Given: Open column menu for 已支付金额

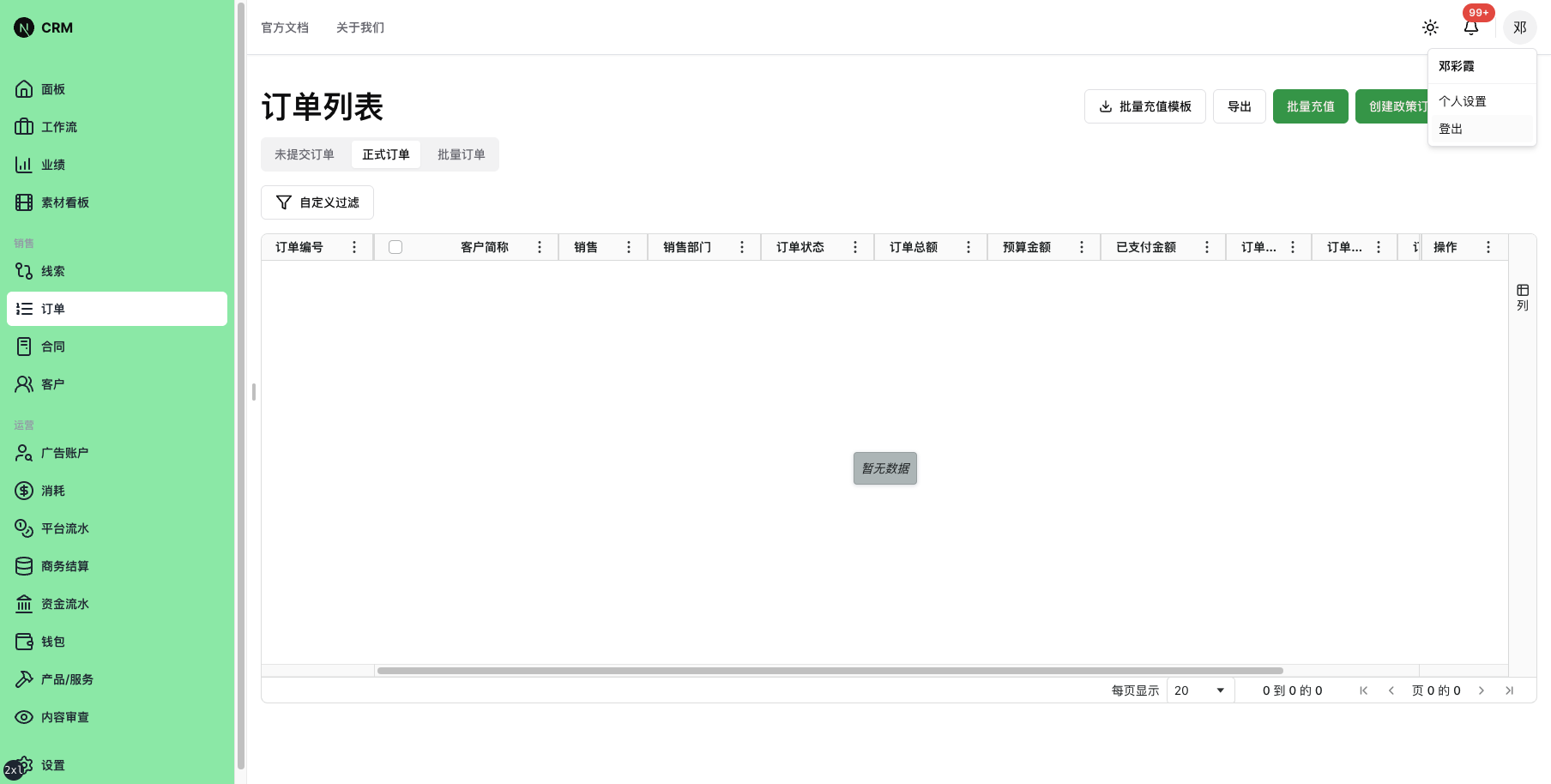Looking at the screenshot, I should click(1207, 247).
